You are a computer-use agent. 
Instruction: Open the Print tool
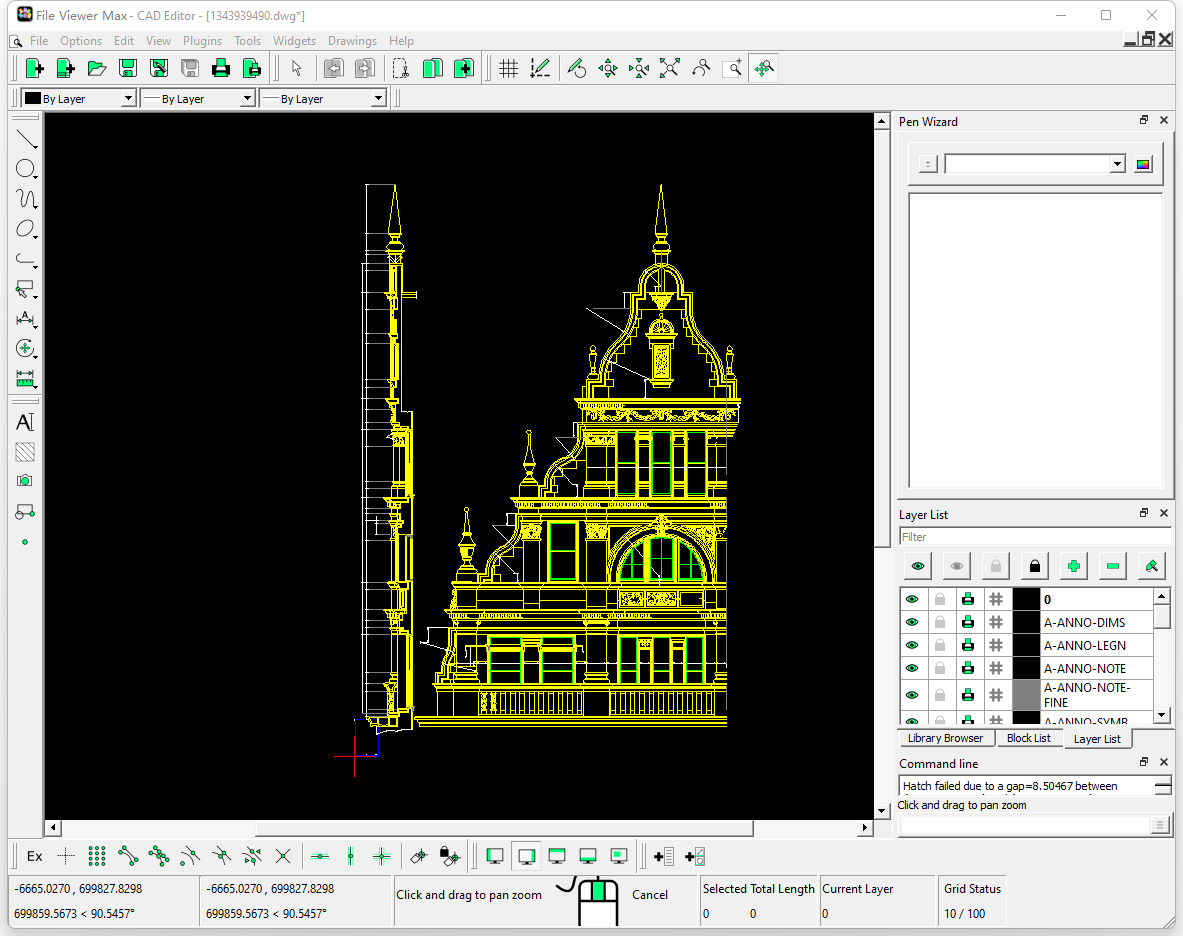(221, 67)
